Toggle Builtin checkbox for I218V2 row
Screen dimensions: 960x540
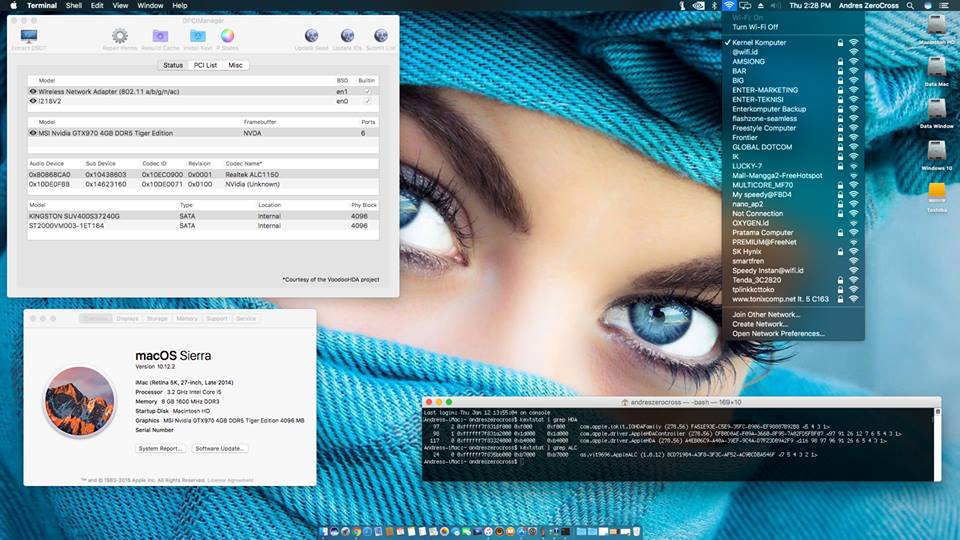[367, 101]
